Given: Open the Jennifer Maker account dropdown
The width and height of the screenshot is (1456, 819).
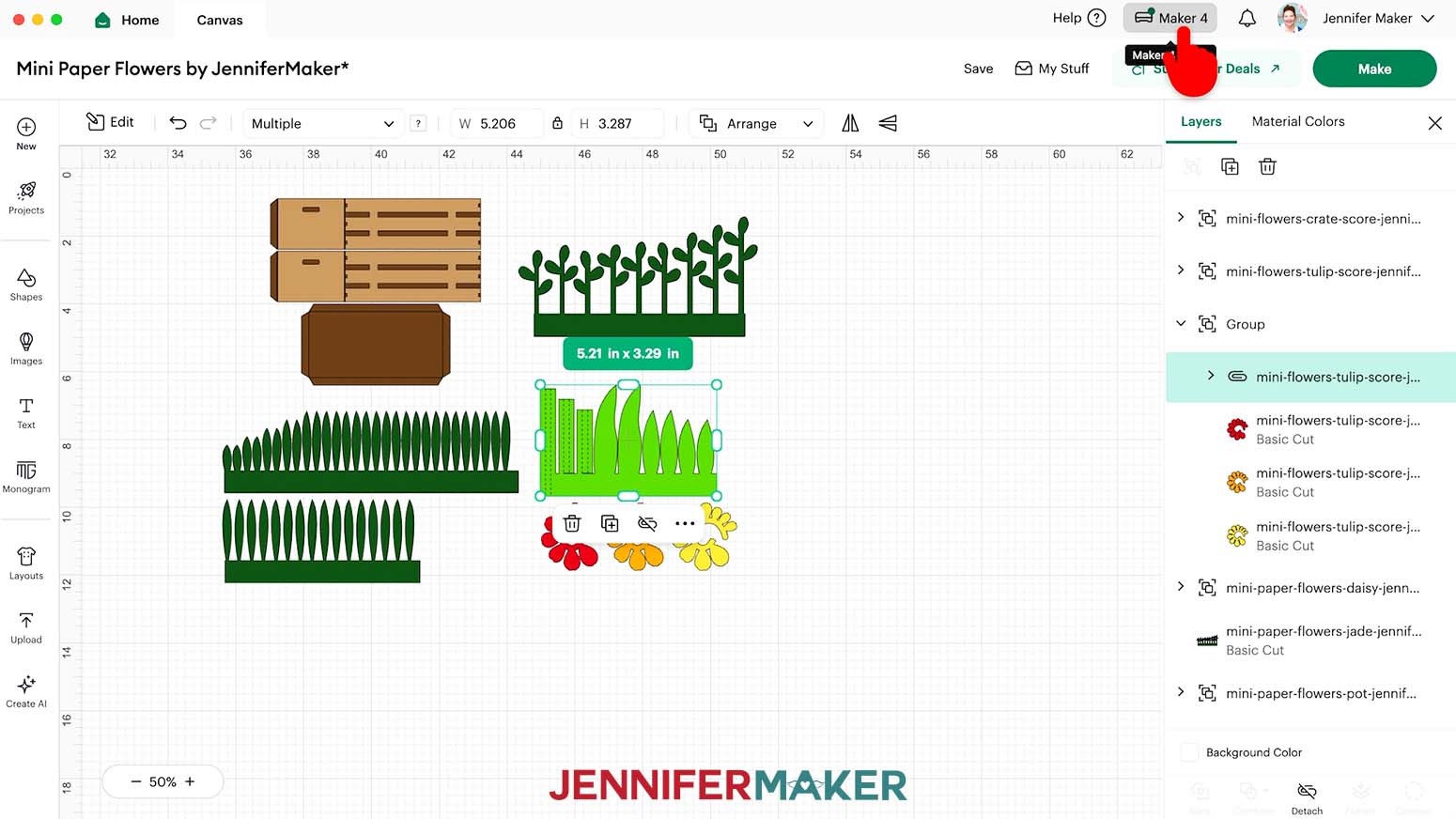Looking at the screenshot, I should click(x=1357, y=18).
